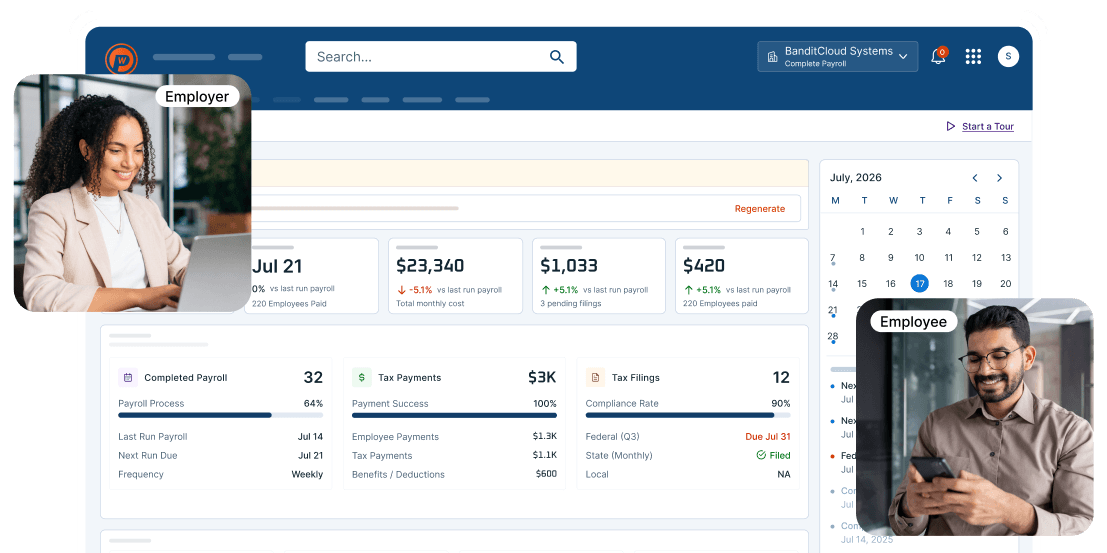1107x553 pixels.
Task: Click the Search input field
Action: point(441,57)
